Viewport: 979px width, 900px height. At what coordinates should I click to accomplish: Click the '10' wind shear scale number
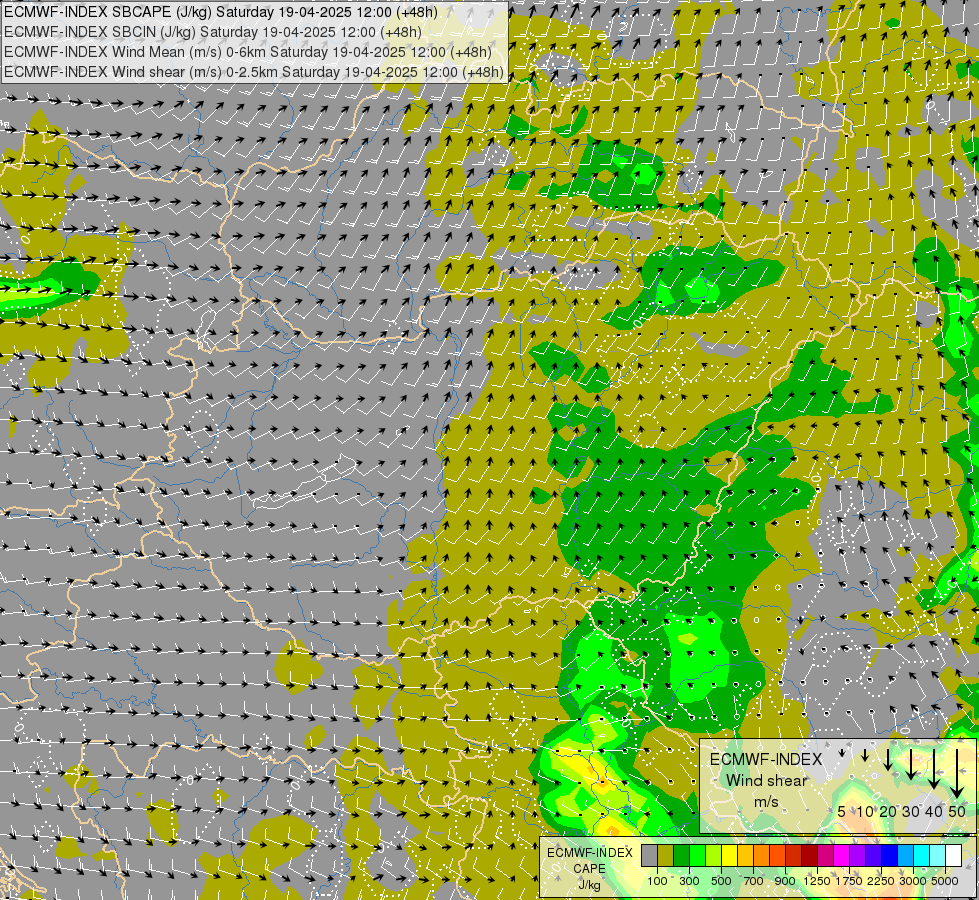click(865, 811)
